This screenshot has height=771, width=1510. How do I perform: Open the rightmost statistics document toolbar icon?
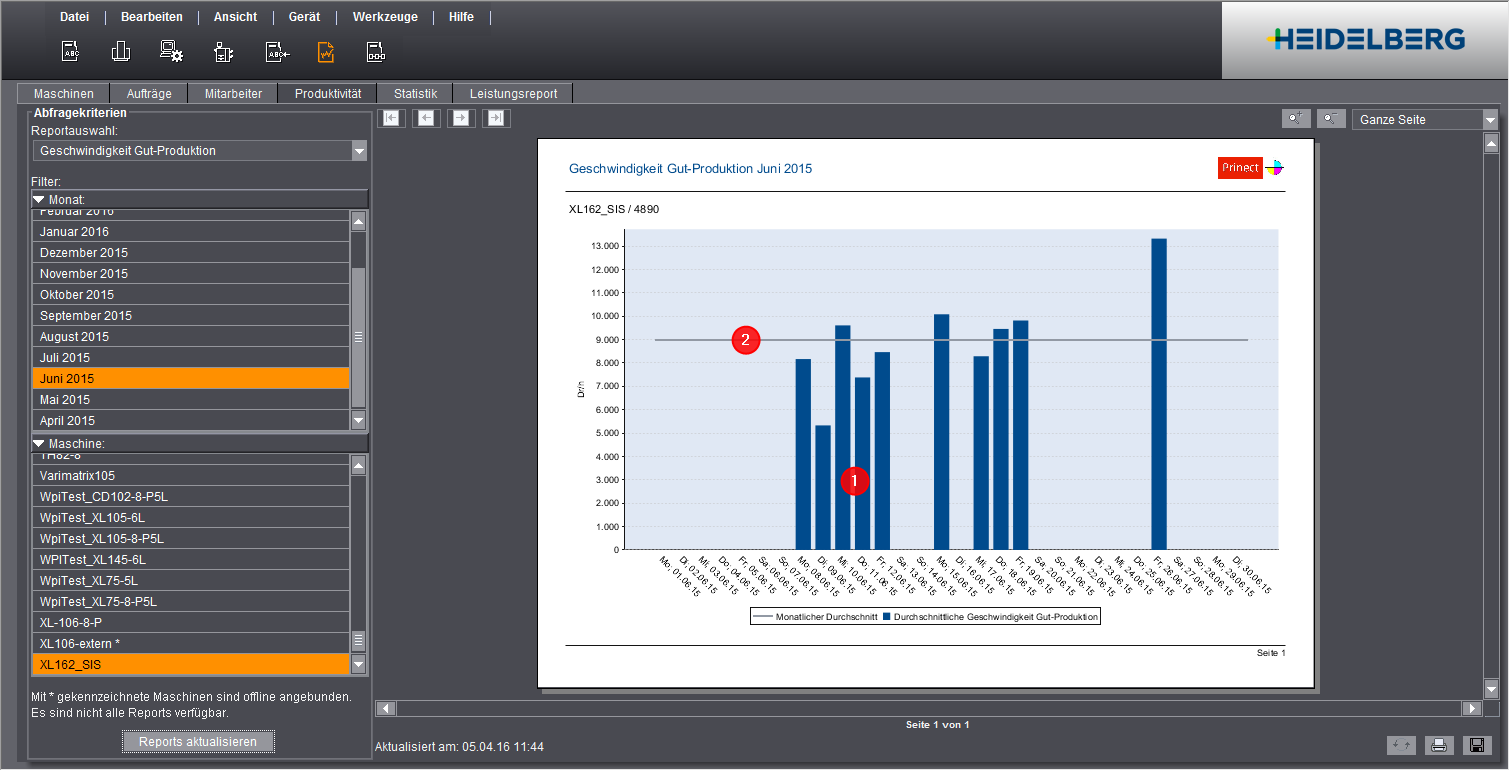377,51
